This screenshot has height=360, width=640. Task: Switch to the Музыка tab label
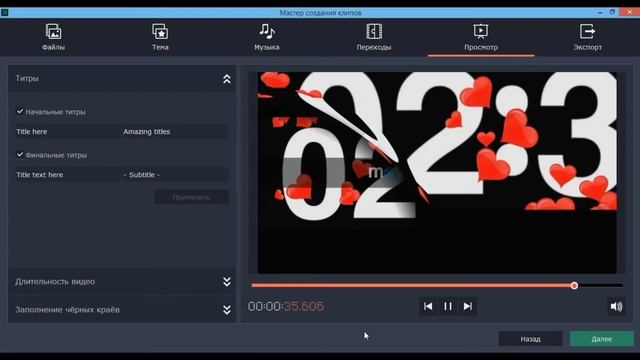267,47
